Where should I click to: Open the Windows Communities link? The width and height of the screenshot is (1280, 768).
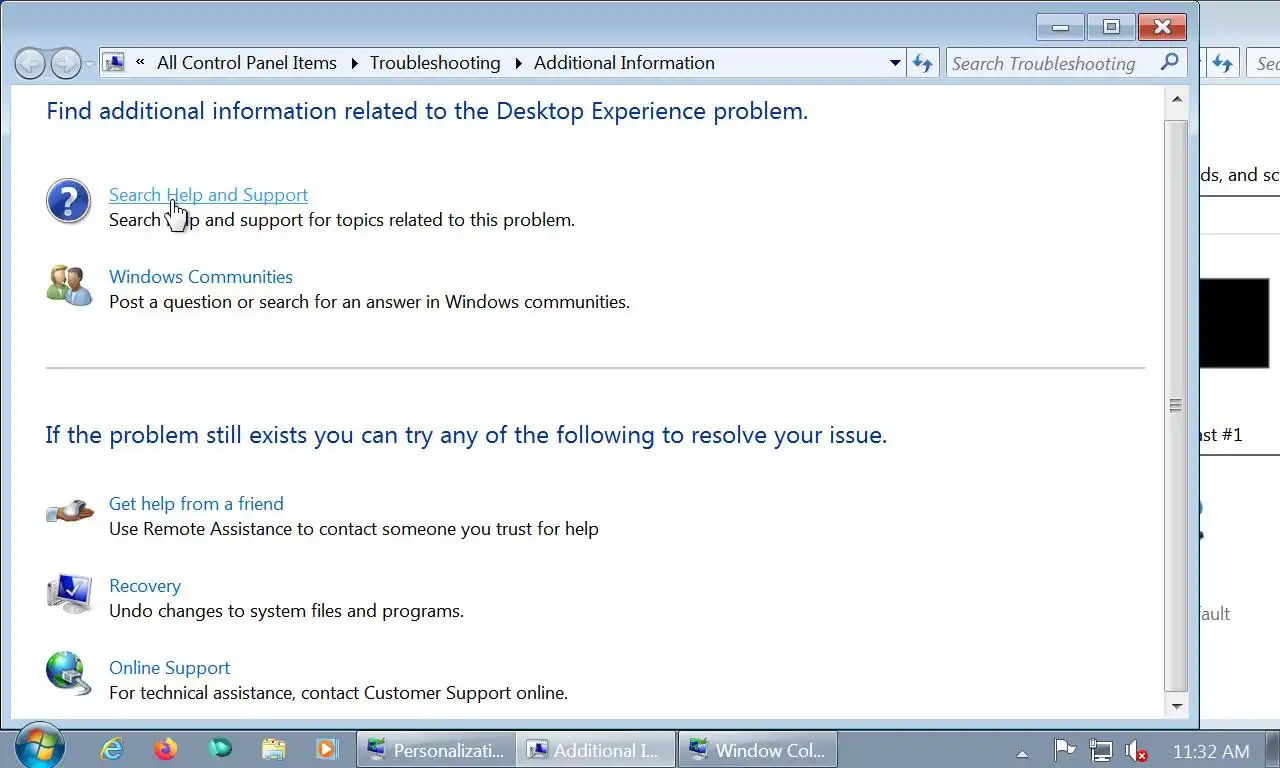tap(201, 277)
